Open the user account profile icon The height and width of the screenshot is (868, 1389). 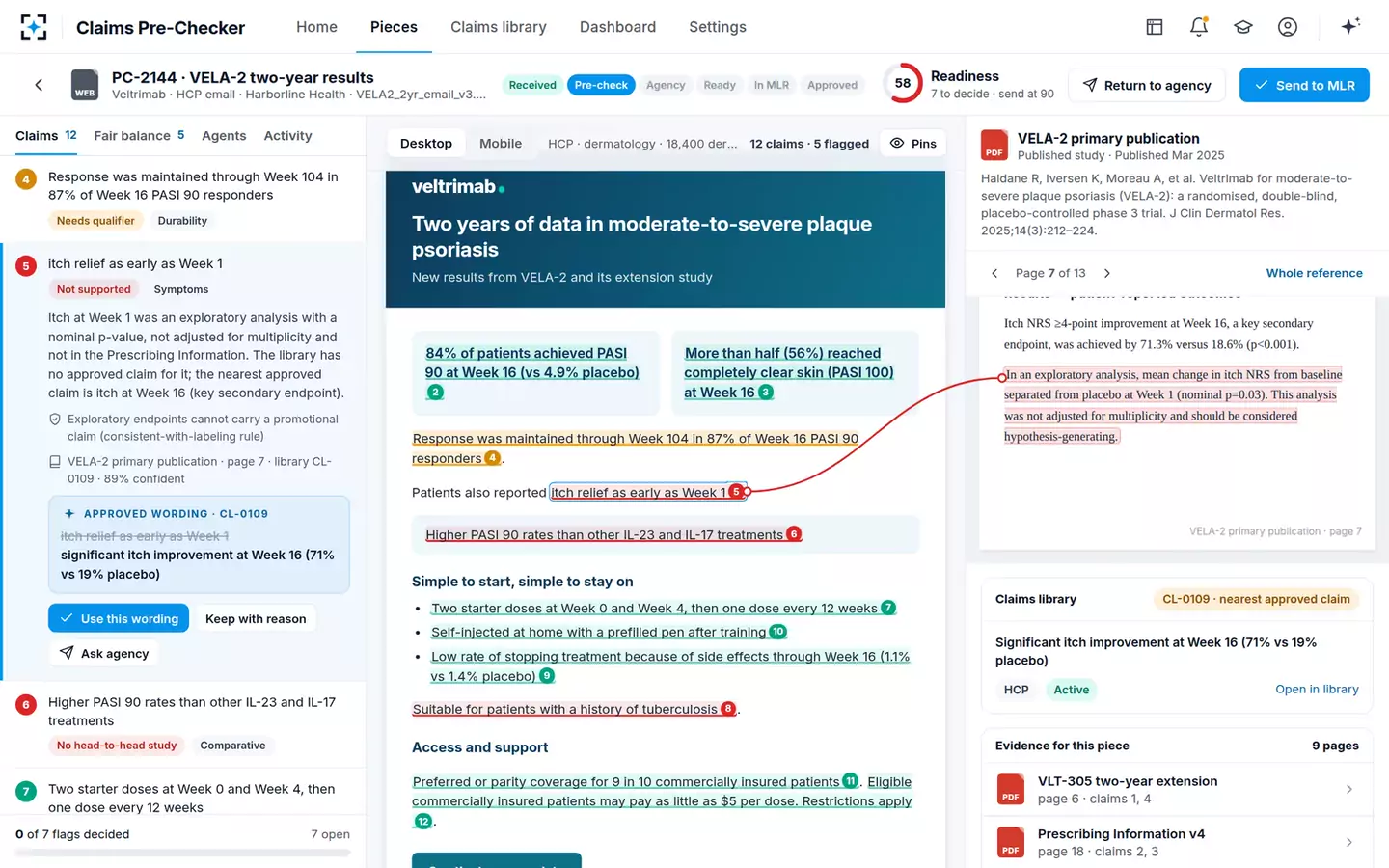(x=1288, y=27)
